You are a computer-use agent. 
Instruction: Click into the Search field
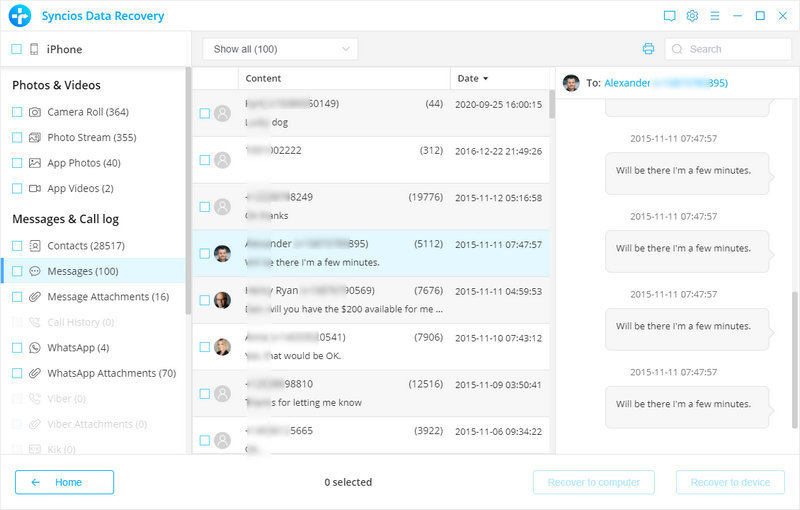click(x=728, y=49)
